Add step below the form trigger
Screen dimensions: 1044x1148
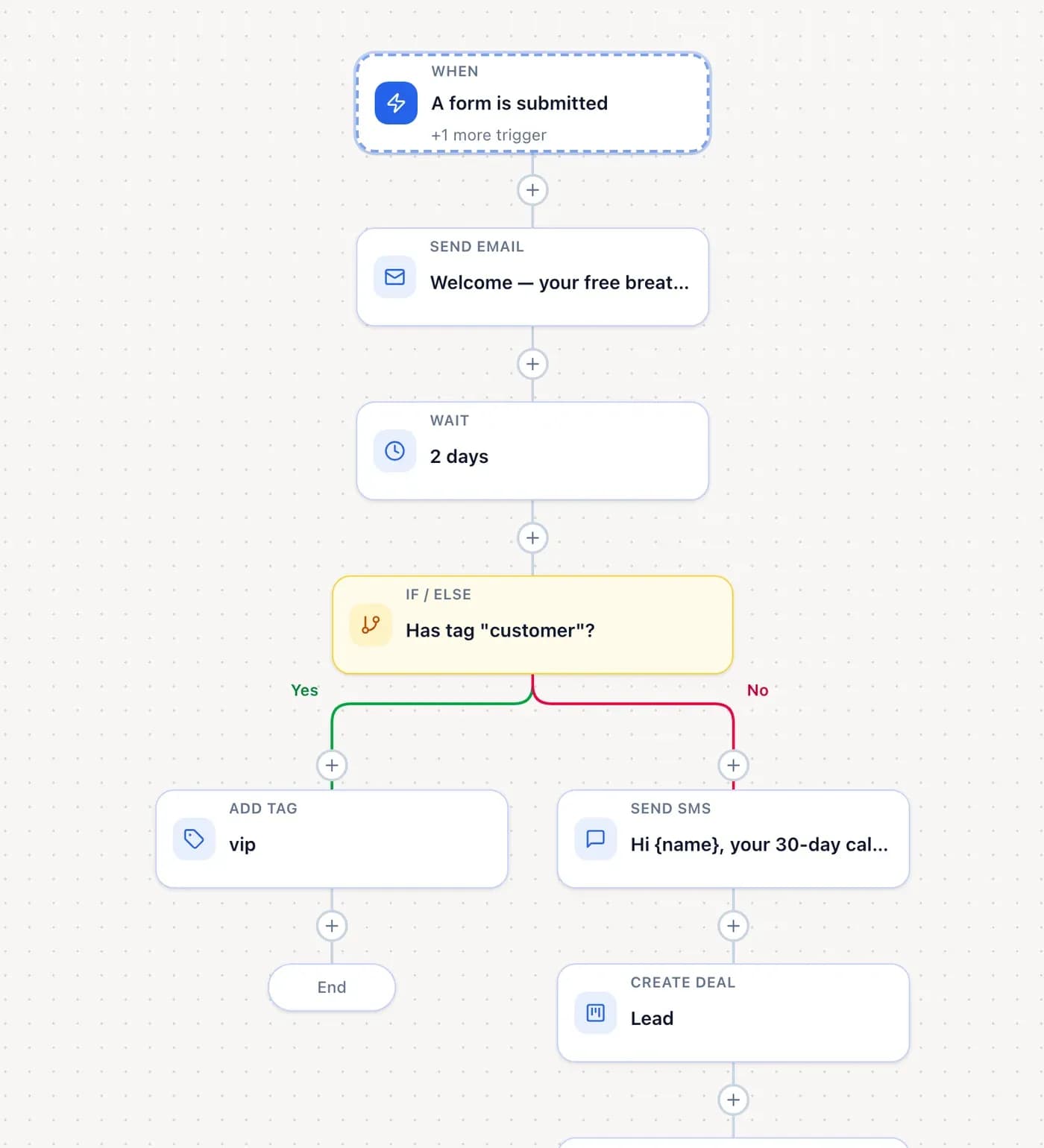click(532, 190)
